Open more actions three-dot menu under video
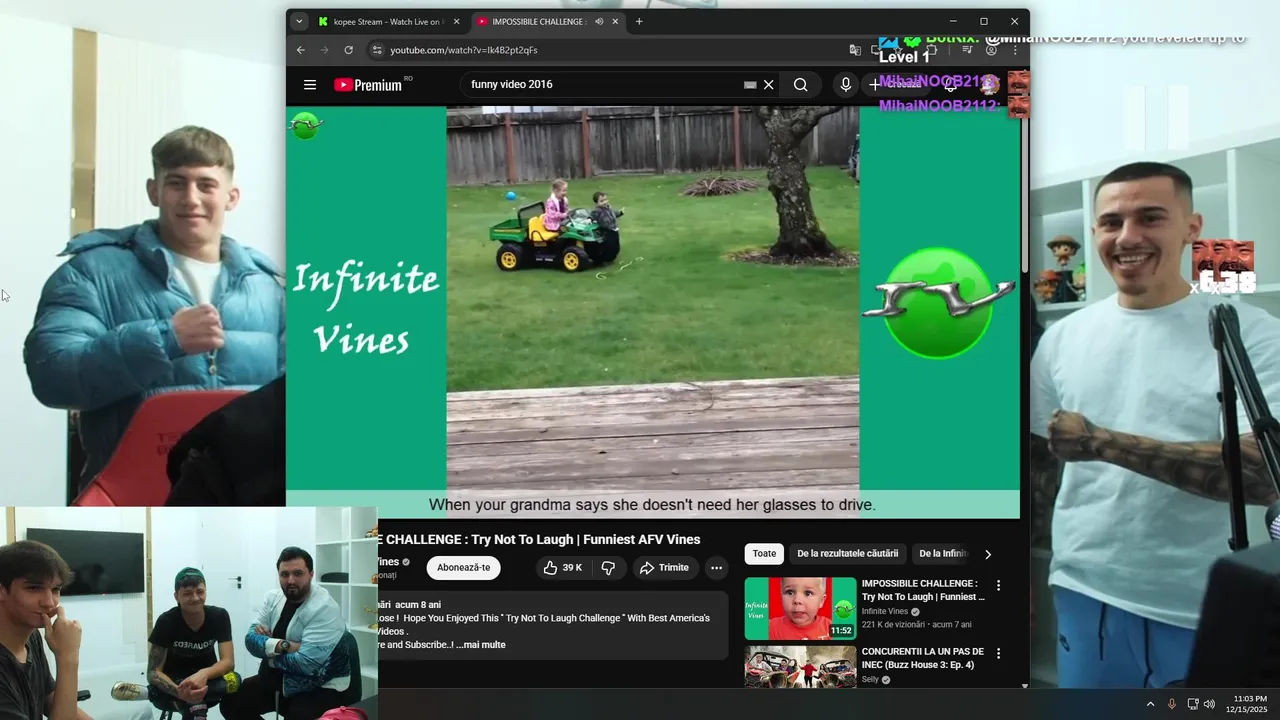This screenshot has width=1280, height=720. point(716,568)
